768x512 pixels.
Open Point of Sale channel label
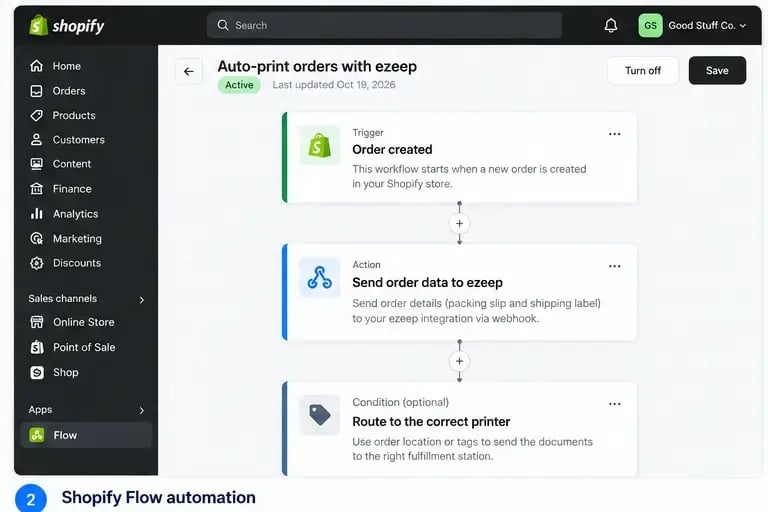[84, 347]
